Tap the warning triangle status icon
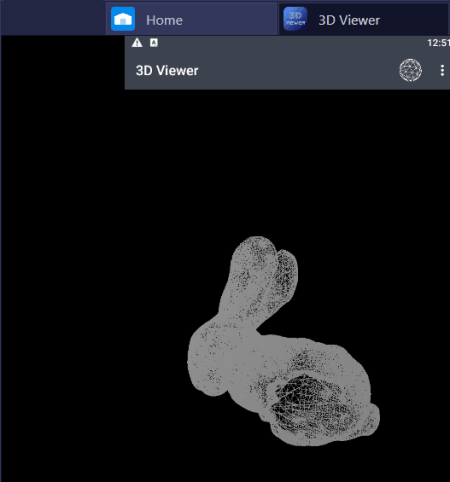 click(137, 43)
